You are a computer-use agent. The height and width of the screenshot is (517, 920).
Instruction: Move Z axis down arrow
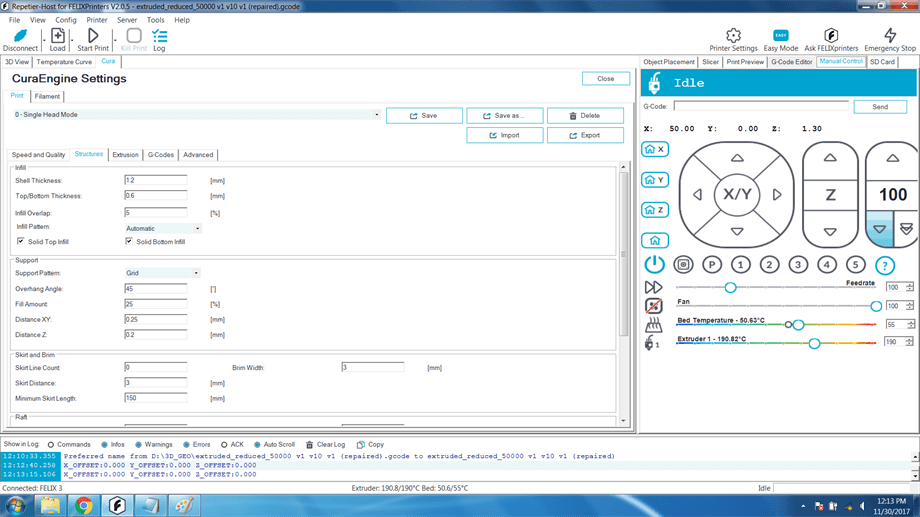pos(830,232)
